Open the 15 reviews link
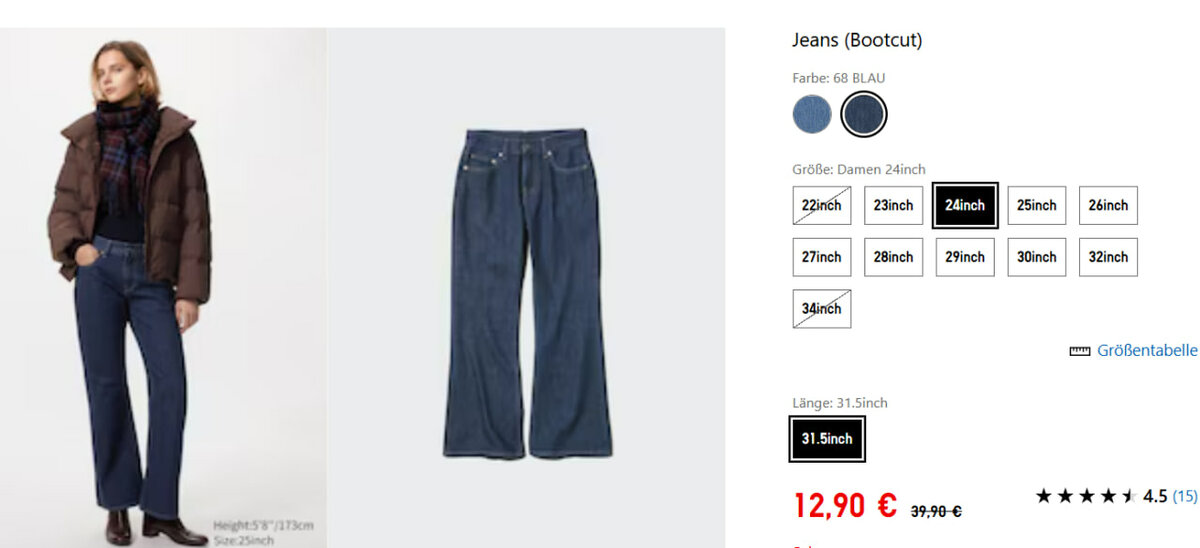 click(1185, 496)
